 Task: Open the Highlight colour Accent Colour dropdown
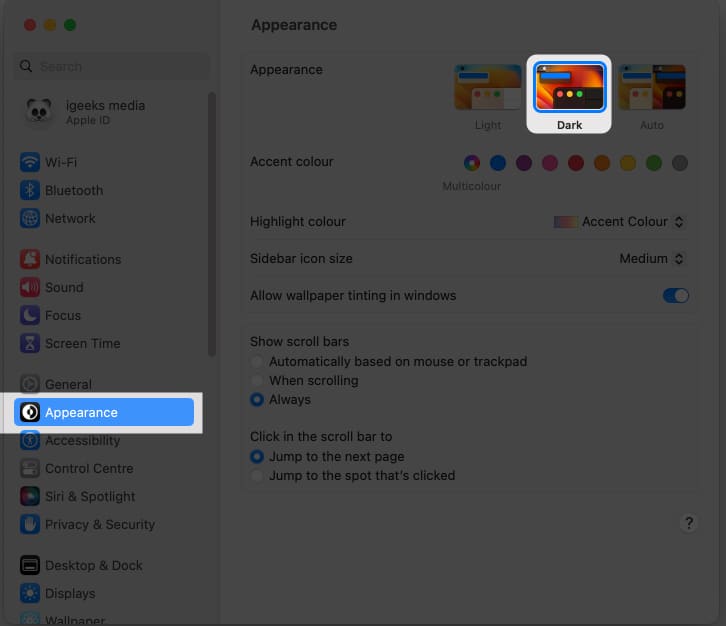(x=619, y=222)
